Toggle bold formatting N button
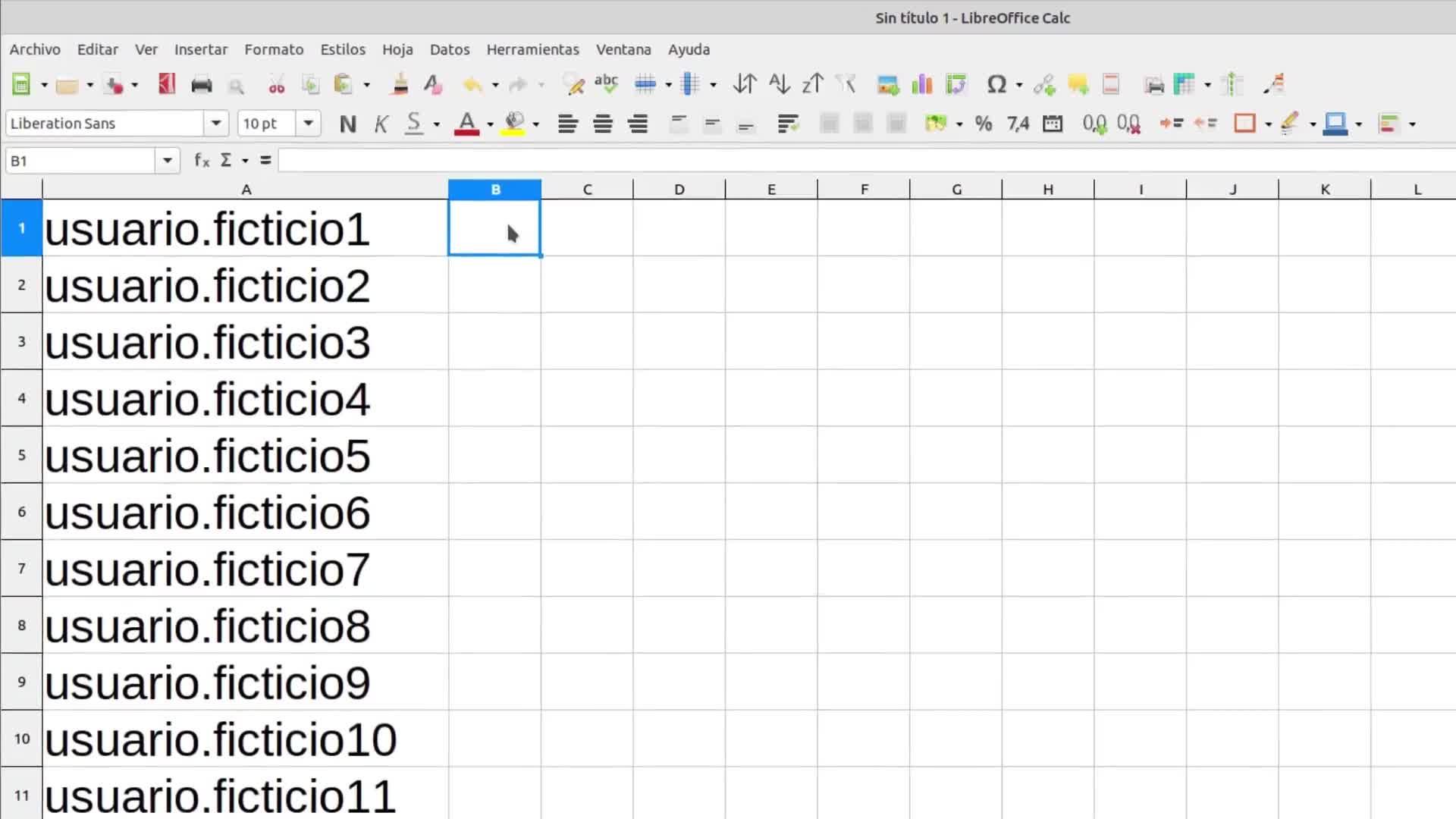This screenshot has width=1456, height=819. [x=348, y=124]
